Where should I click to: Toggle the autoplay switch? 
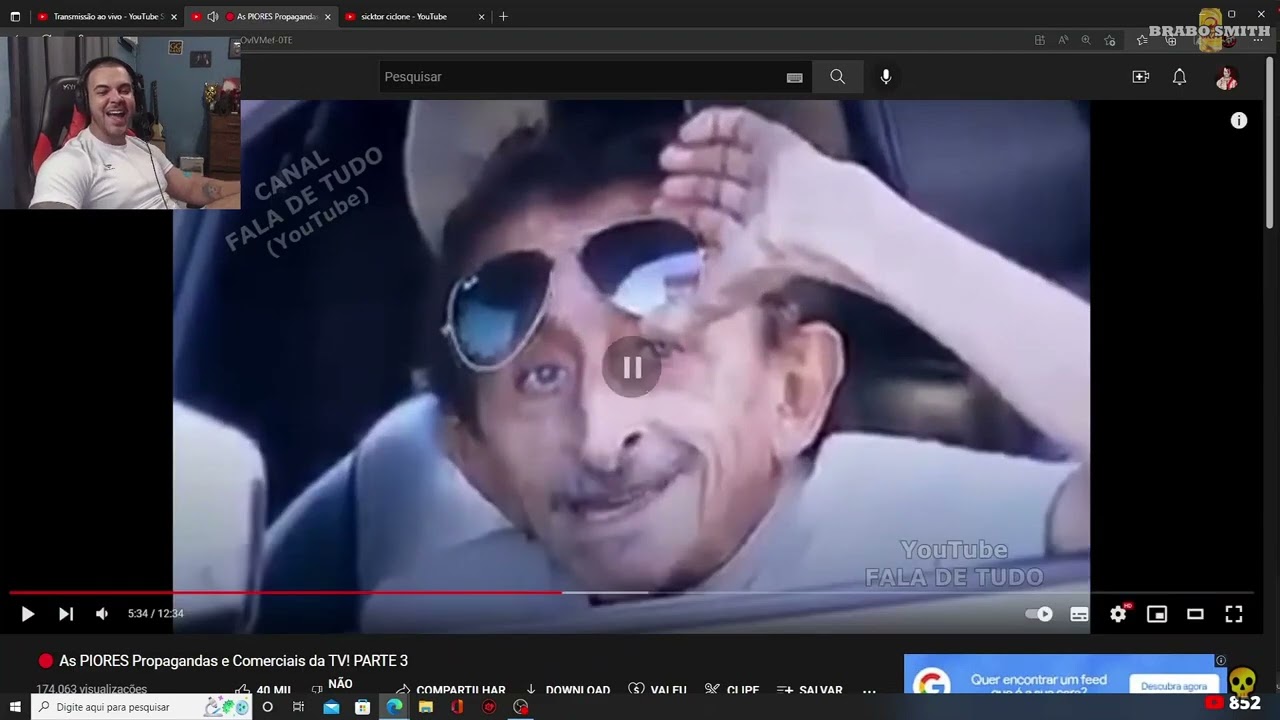point(1040,614)
